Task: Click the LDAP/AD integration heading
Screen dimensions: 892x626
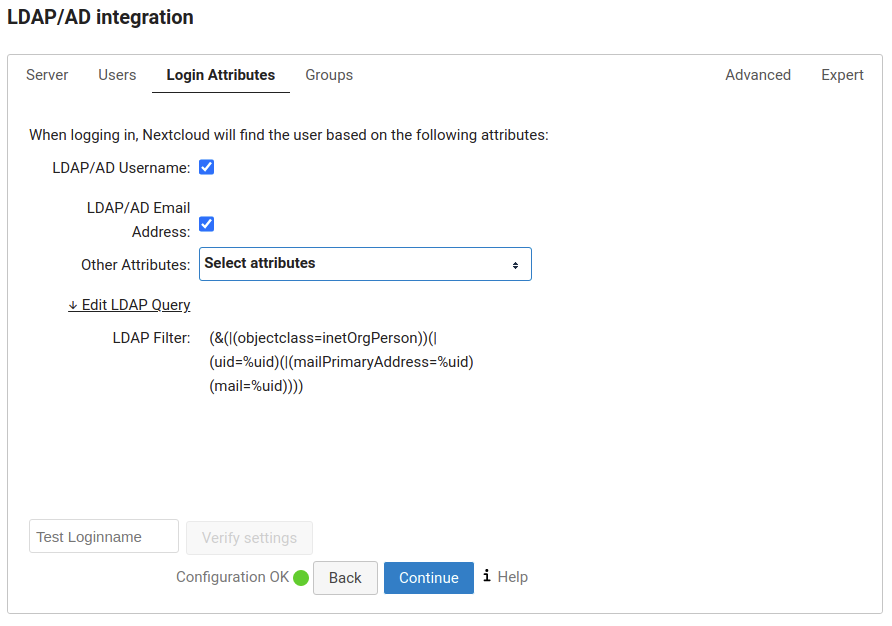Action: click(100, 17)
